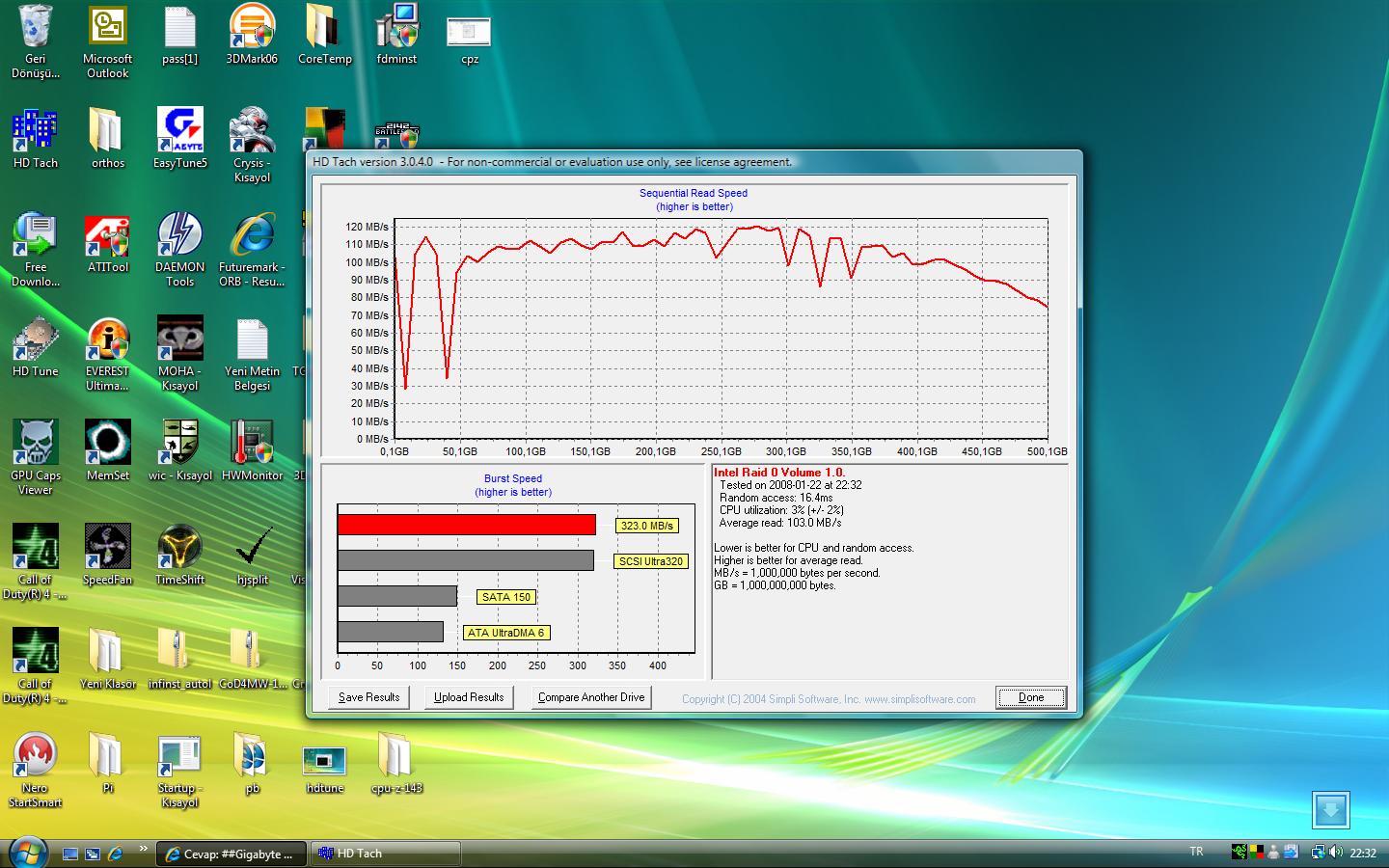Click the Done button in HD Tach
The height and width of the screenshot is (868, 1389).
pyautogui.click(x=1030, y=697)
